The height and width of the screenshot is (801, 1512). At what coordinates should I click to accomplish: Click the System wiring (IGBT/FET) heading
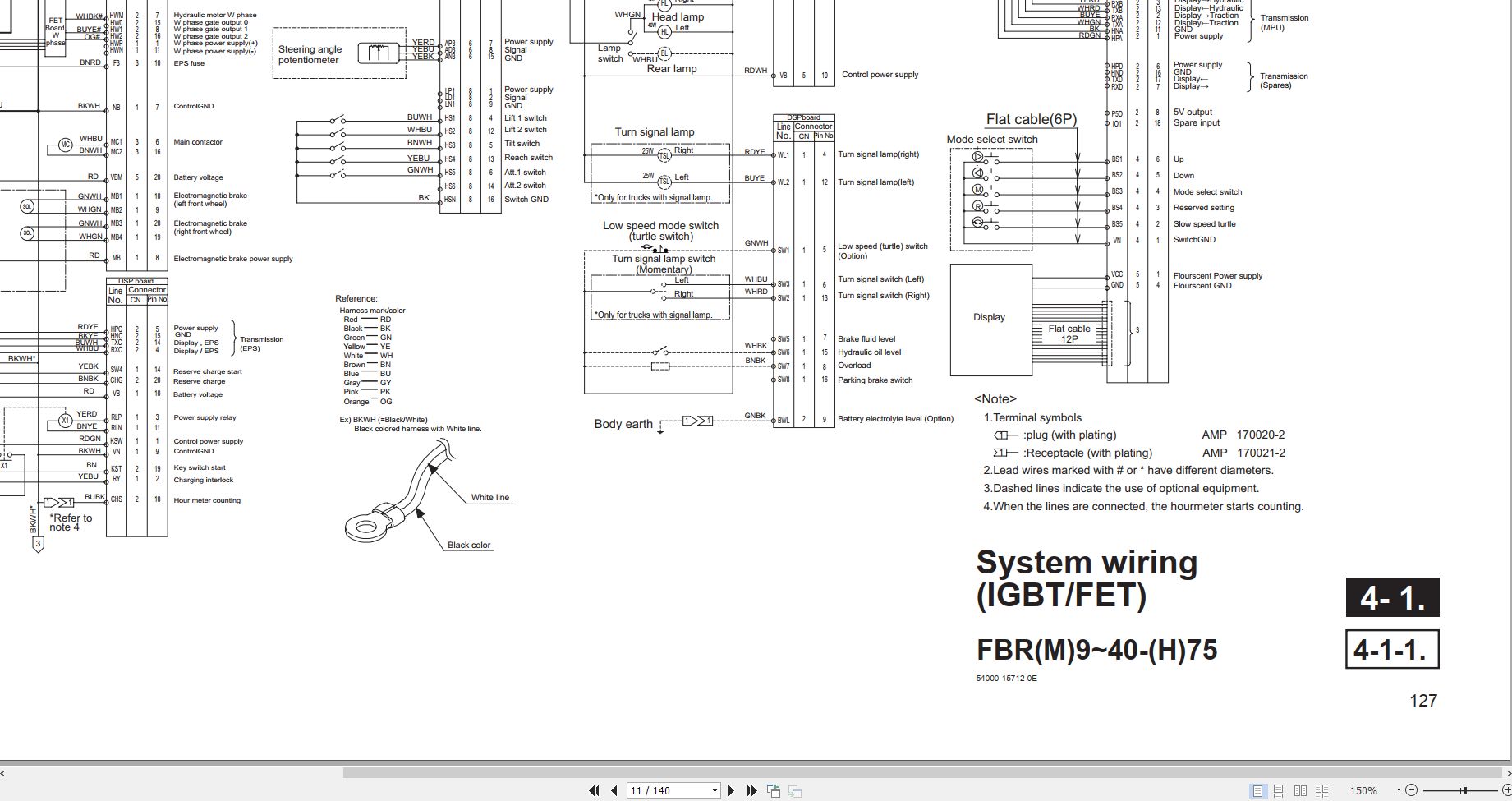coord(1087,578)
